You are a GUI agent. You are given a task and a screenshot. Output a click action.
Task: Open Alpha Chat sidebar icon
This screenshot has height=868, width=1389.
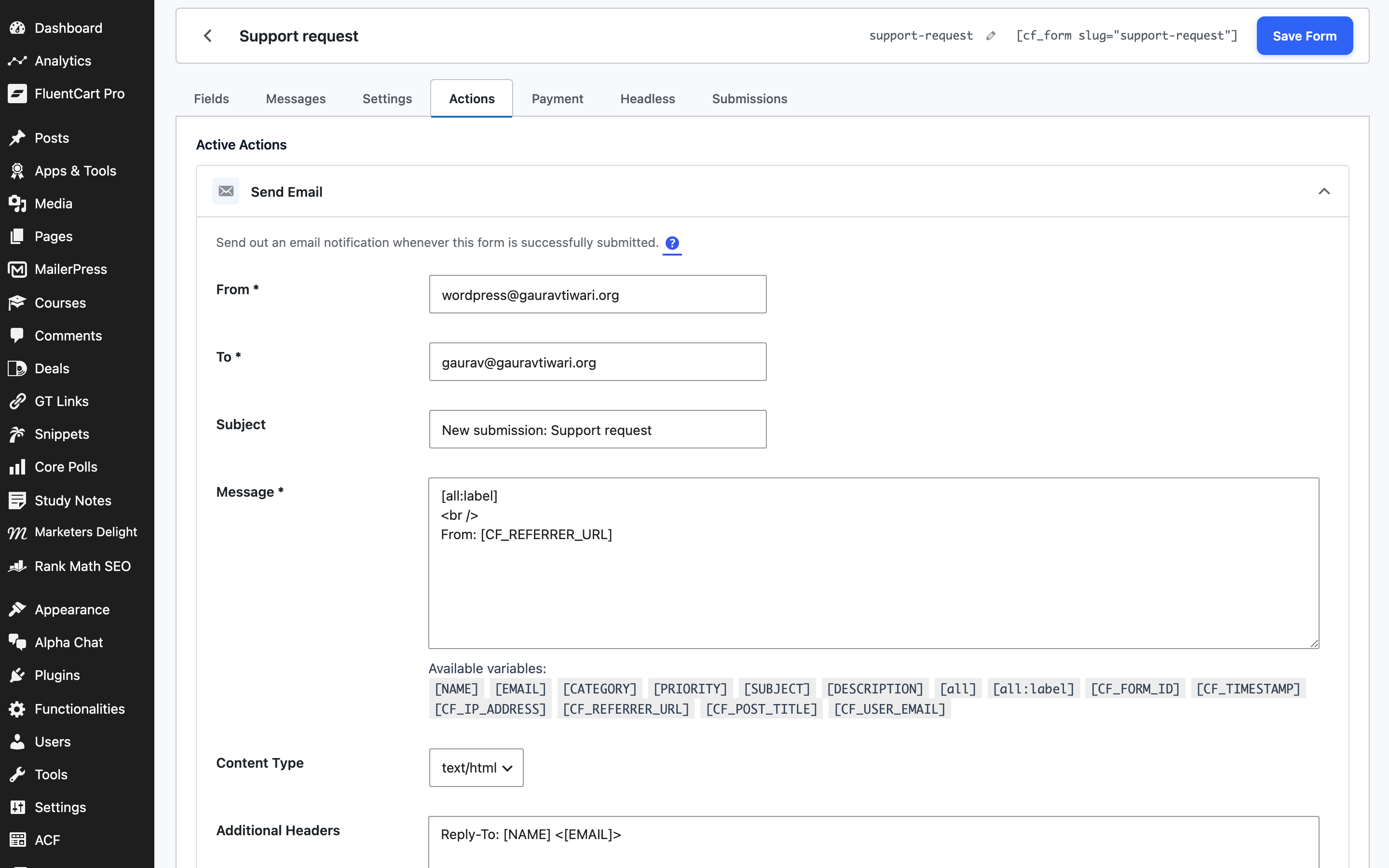click(17, 642)
